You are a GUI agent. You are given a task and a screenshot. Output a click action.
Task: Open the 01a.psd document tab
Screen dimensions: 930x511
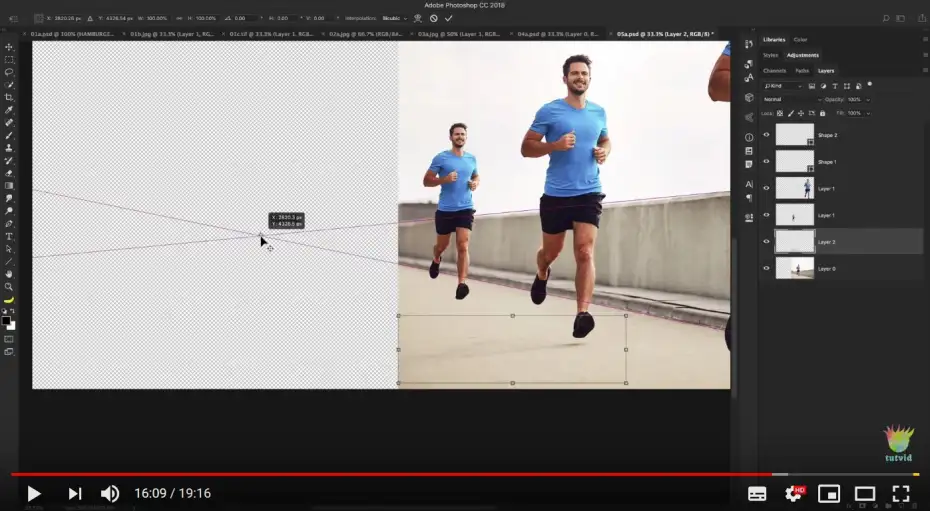click(72, 34)
